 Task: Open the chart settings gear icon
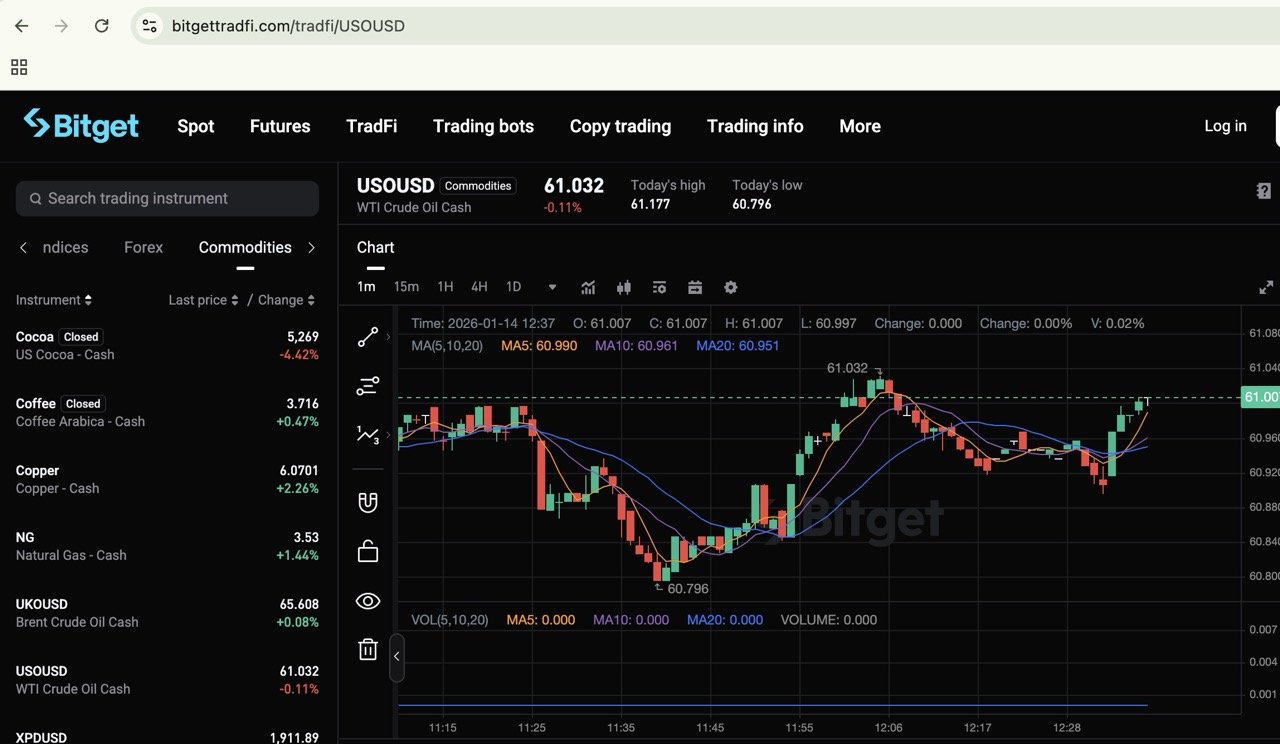tap(731, 287)
